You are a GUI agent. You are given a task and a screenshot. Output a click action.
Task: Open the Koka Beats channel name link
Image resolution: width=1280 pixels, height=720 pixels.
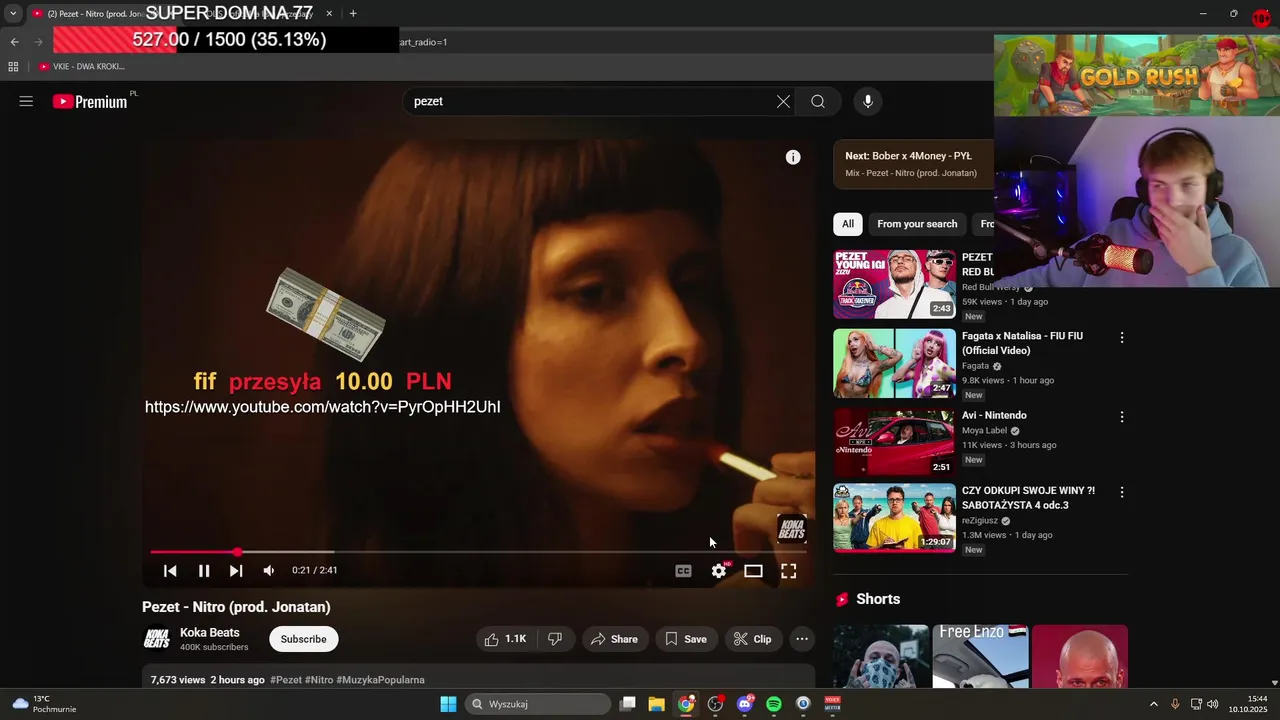[x=209, y=632]
